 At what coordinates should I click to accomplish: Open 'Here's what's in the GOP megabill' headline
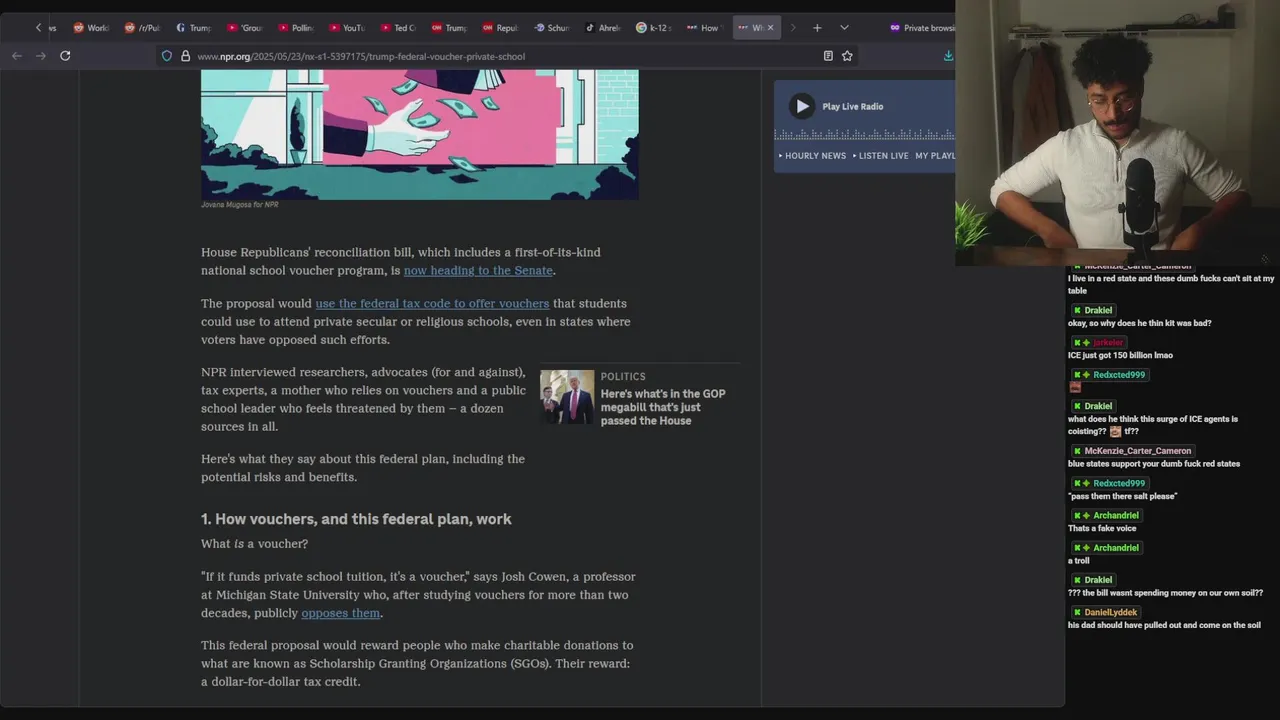click(663, 407)
